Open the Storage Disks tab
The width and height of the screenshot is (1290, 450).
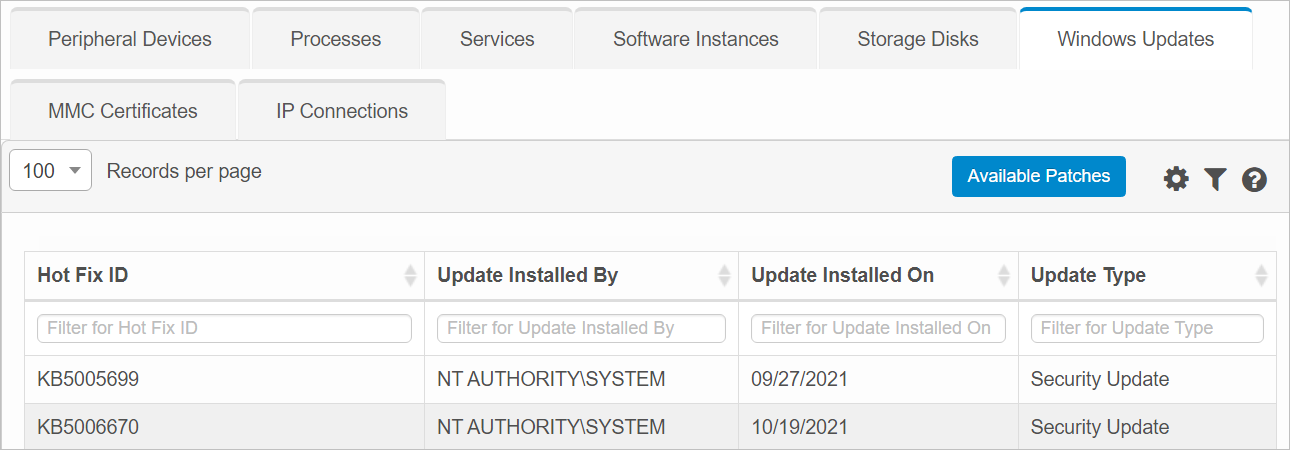[x=918, y=40]
